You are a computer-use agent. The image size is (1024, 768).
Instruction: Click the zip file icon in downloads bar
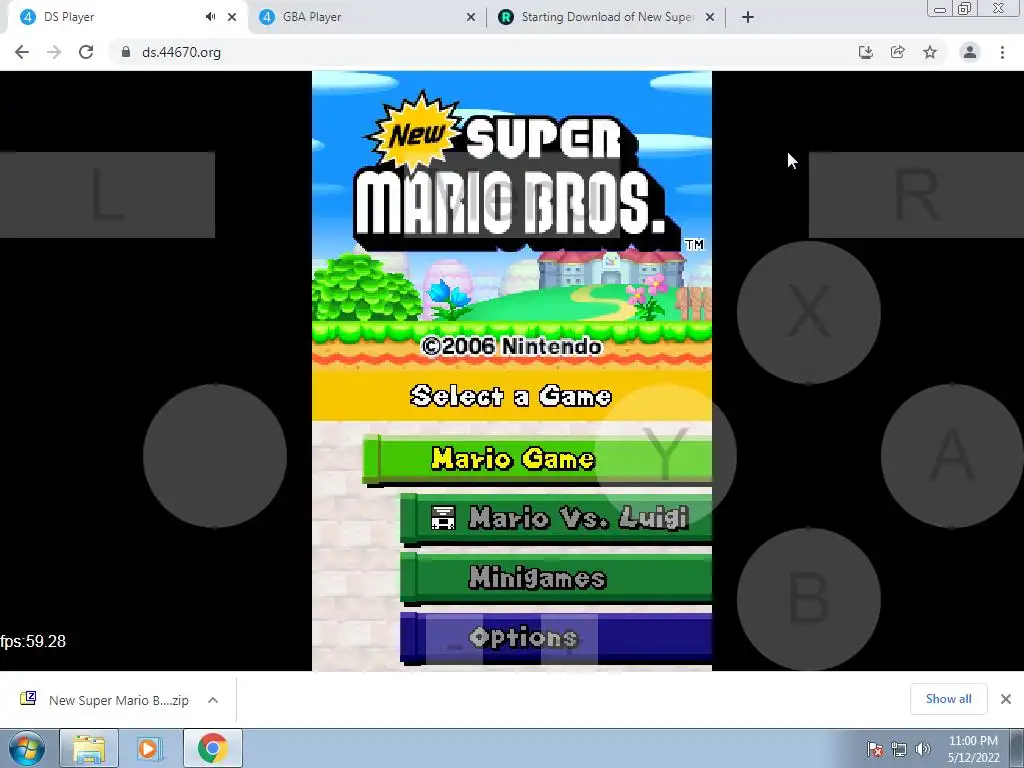(28, 699)
